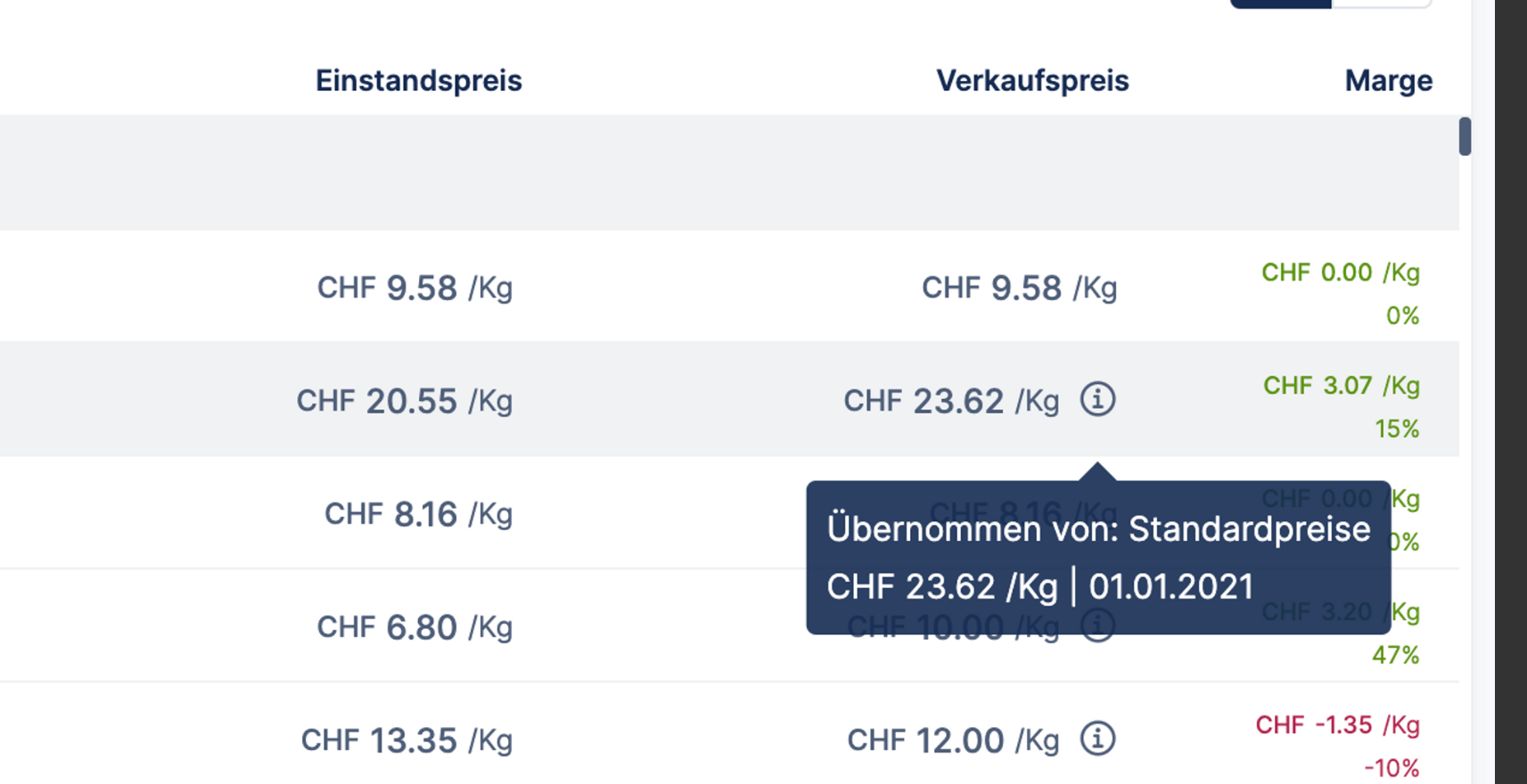This screenshot has height=784, width=1527.
Task: Click the green CHF 3.07 /Kg margin
Action: (x=1341, y=386)
